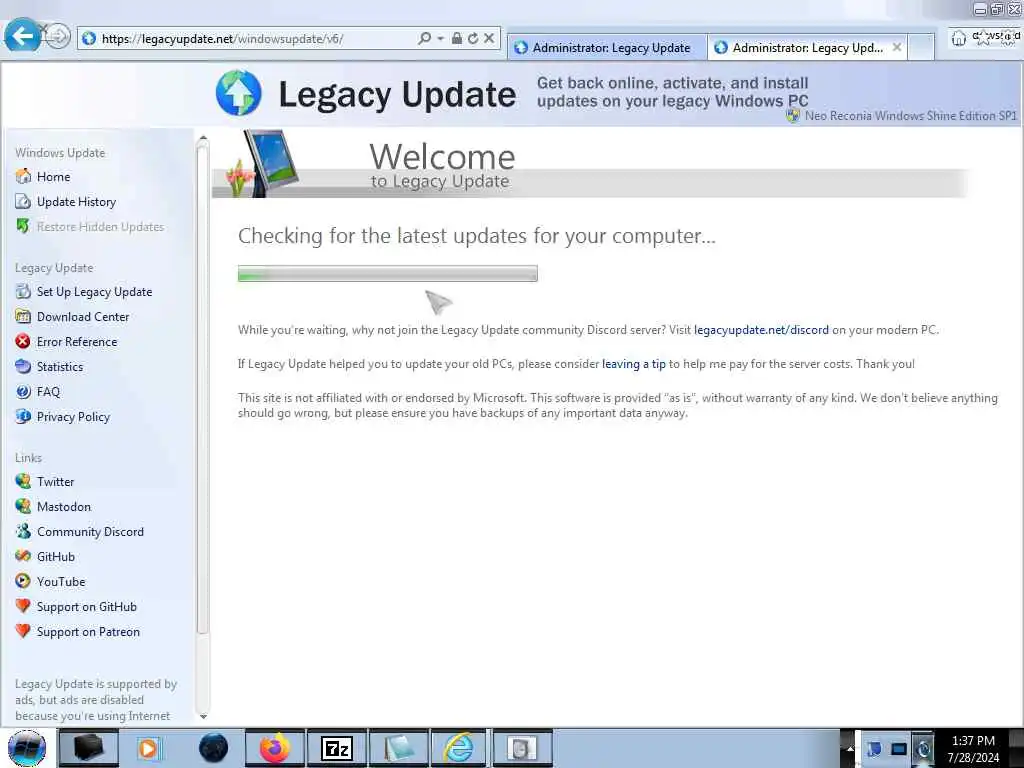Click the Stop loading X in address bar
The image size is (1024, 768).
tap(488, 39)
